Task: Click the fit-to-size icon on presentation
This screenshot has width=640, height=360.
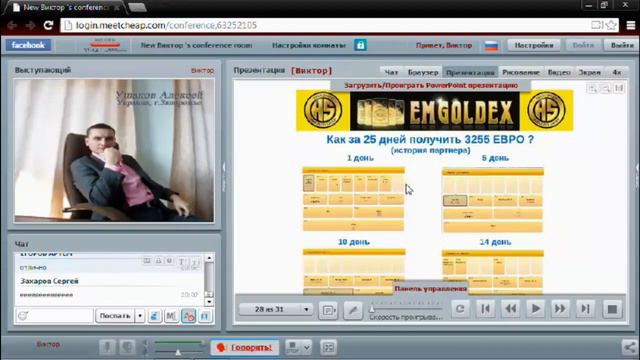Action: (x=619, y=88)
